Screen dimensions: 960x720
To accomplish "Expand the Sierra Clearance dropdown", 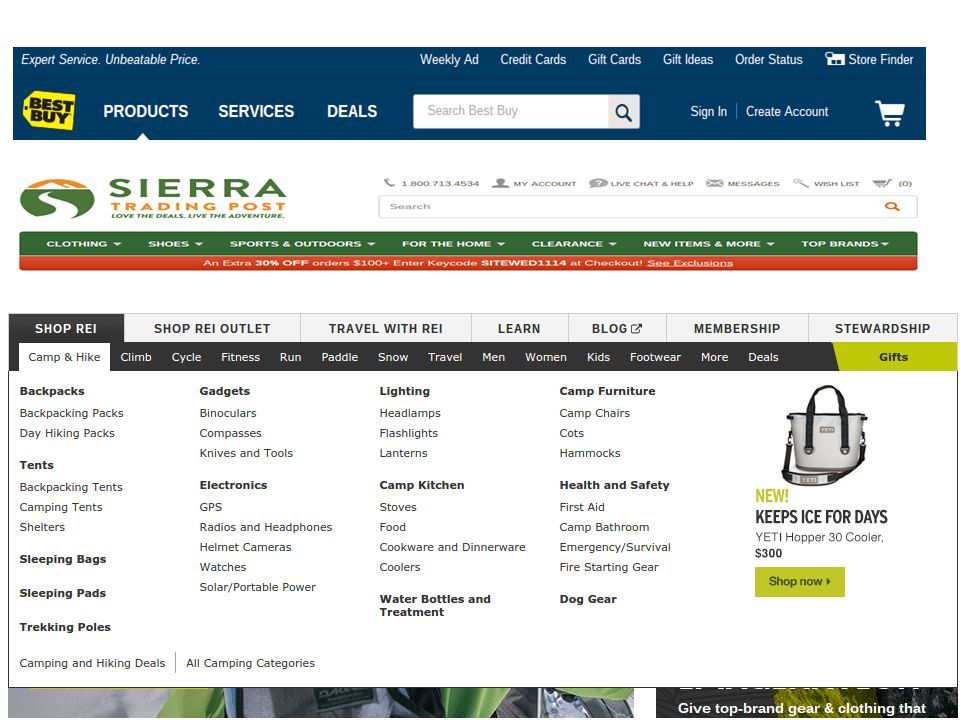I will pos(574,244).
